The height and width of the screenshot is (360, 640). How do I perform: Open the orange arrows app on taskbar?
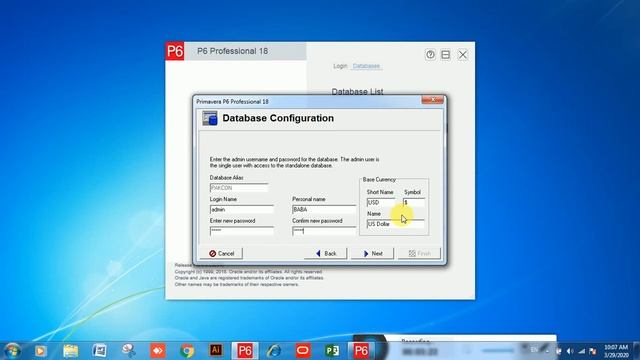(158, 351)
